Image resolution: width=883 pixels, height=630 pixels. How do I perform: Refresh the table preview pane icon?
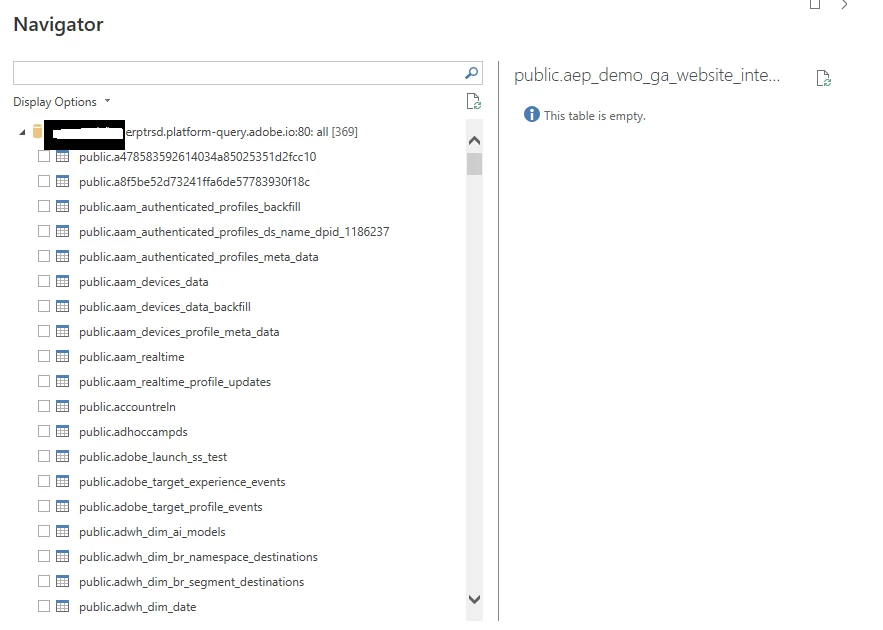[823, 78]
